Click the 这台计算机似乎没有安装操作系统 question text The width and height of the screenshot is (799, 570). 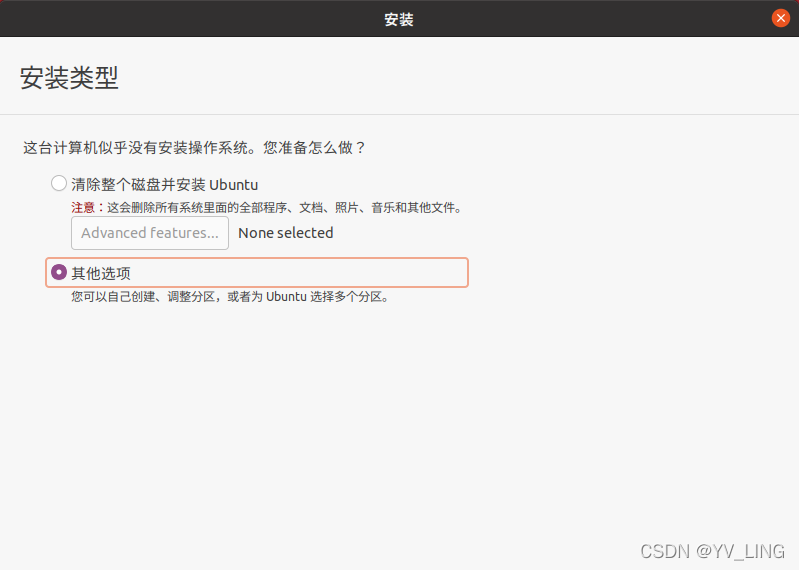[195, 148]
